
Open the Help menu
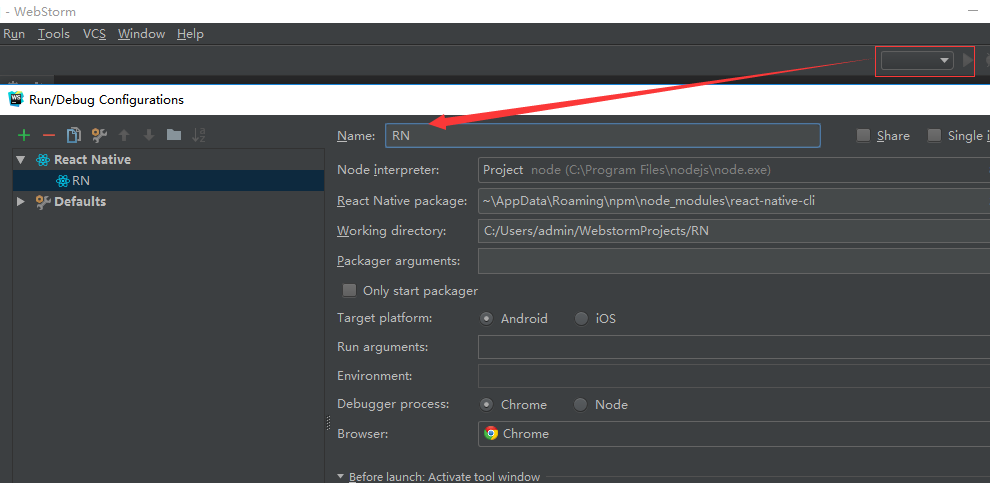[x=190, y=34]
